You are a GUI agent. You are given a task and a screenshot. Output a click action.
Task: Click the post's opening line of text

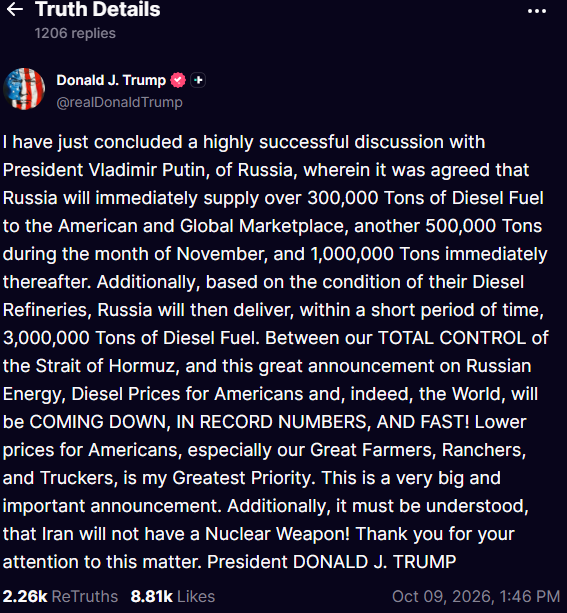(244, 142)
